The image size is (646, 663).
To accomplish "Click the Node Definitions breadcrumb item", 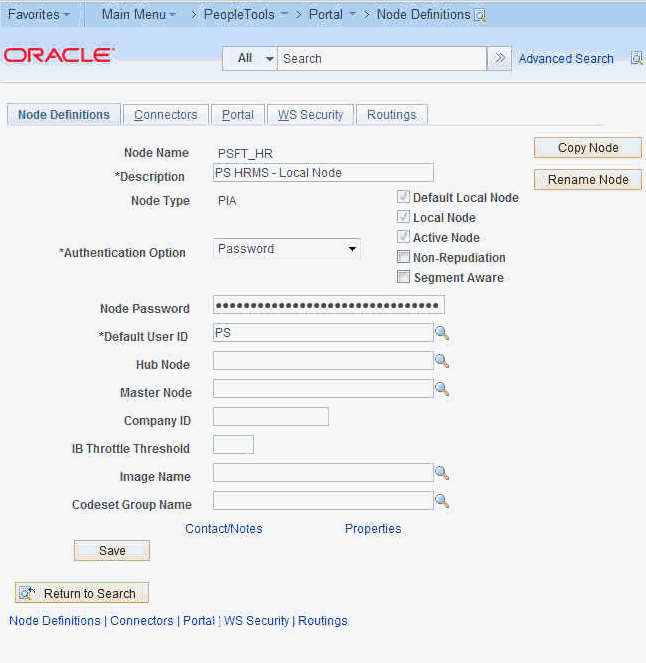I will (x=424, y=14).
